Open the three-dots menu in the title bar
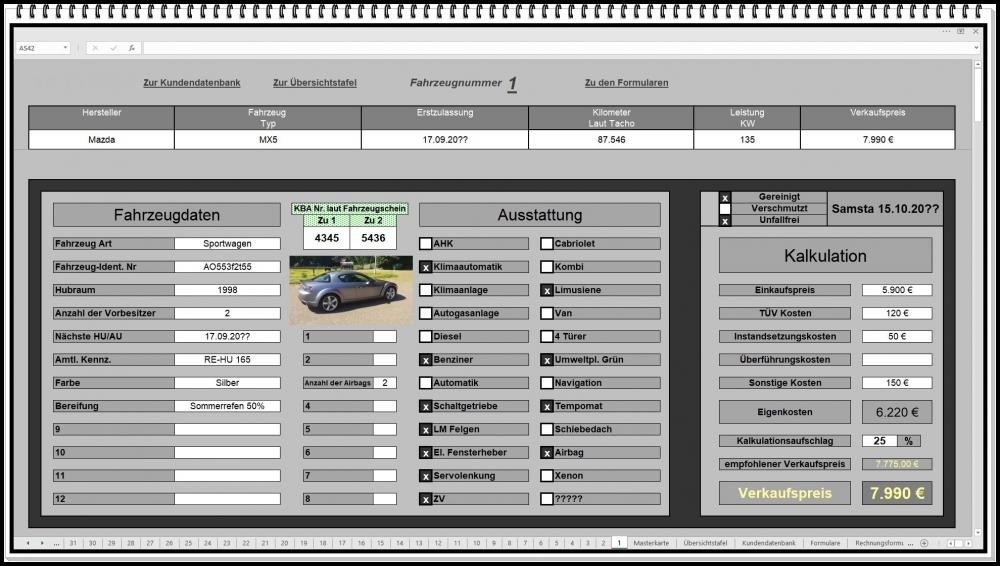 pyautogui.click(x=946, y=31)
